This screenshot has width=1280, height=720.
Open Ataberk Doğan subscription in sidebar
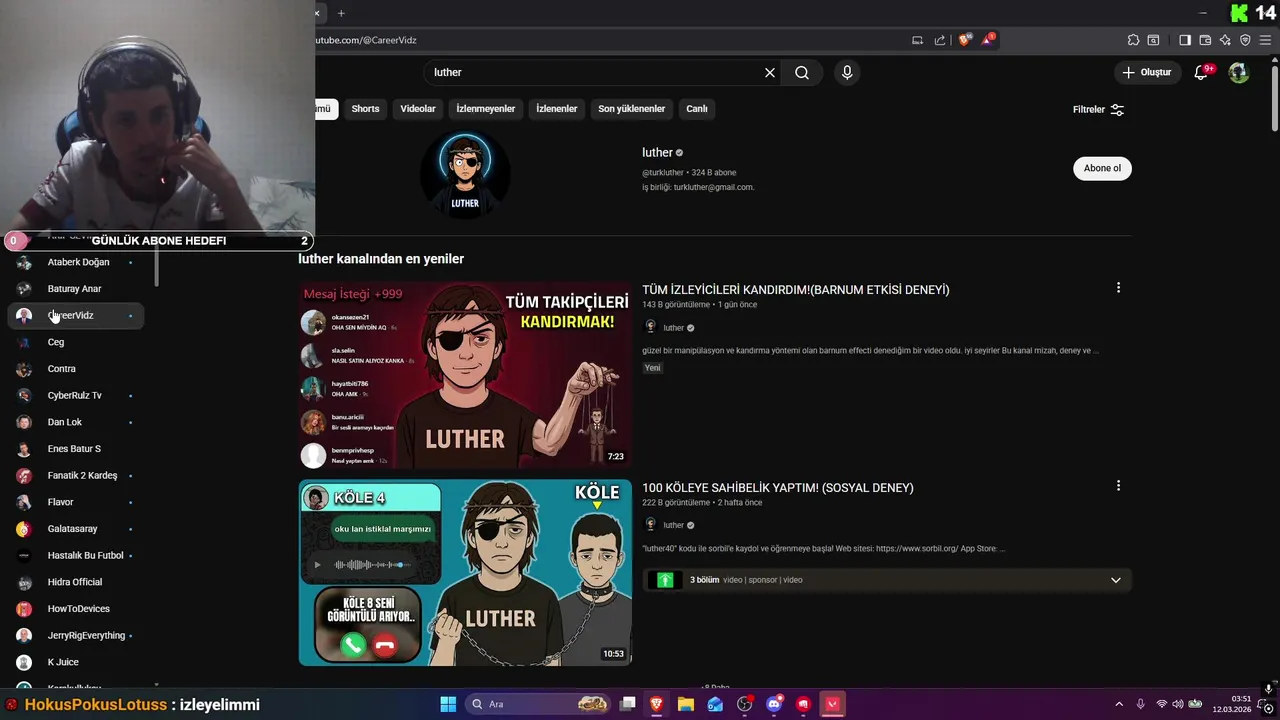(x=76, y=262)
